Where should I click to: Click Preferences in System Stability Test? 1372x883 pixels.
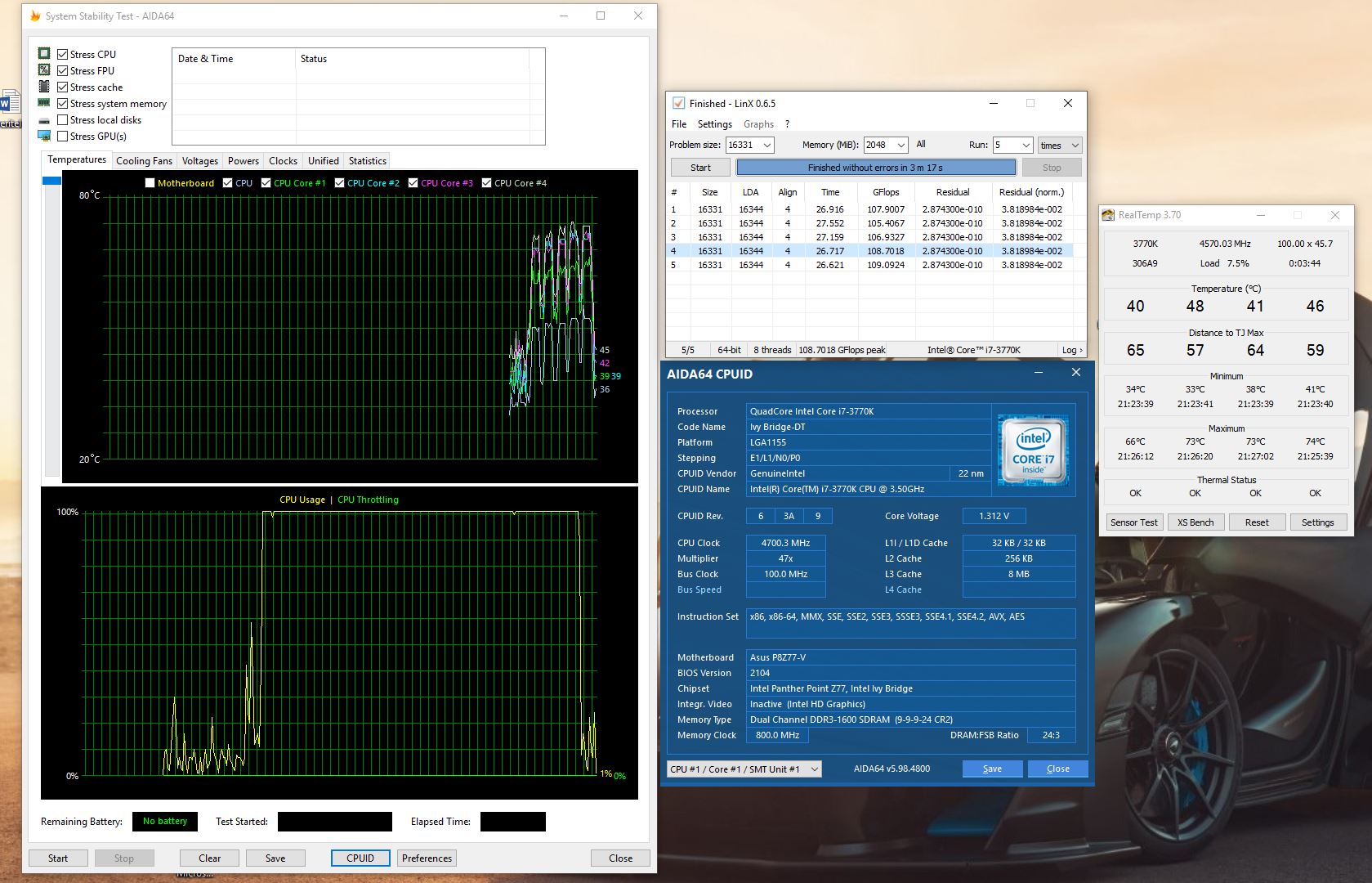(427, 858)
